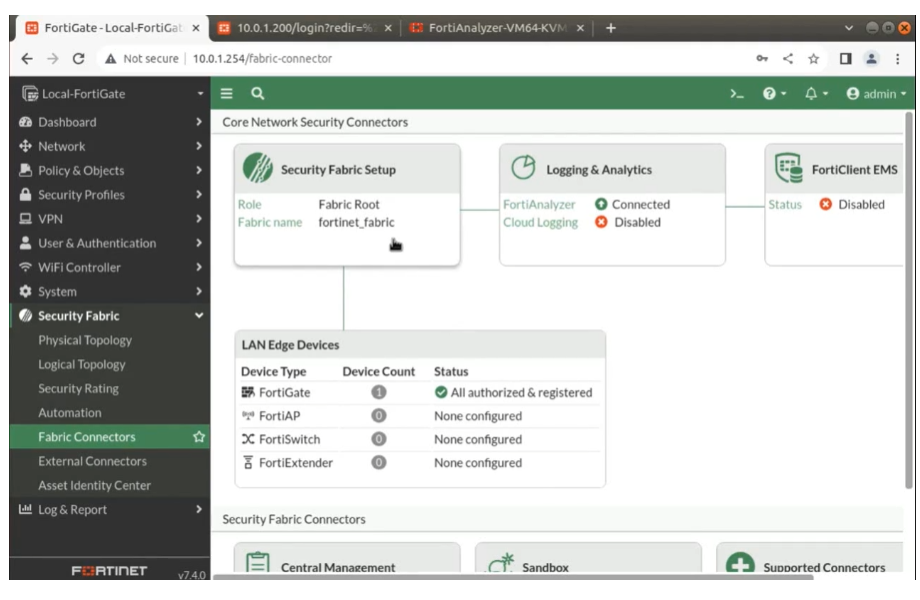Click the browser share icon
920x600 pixels.
point(788,59)
